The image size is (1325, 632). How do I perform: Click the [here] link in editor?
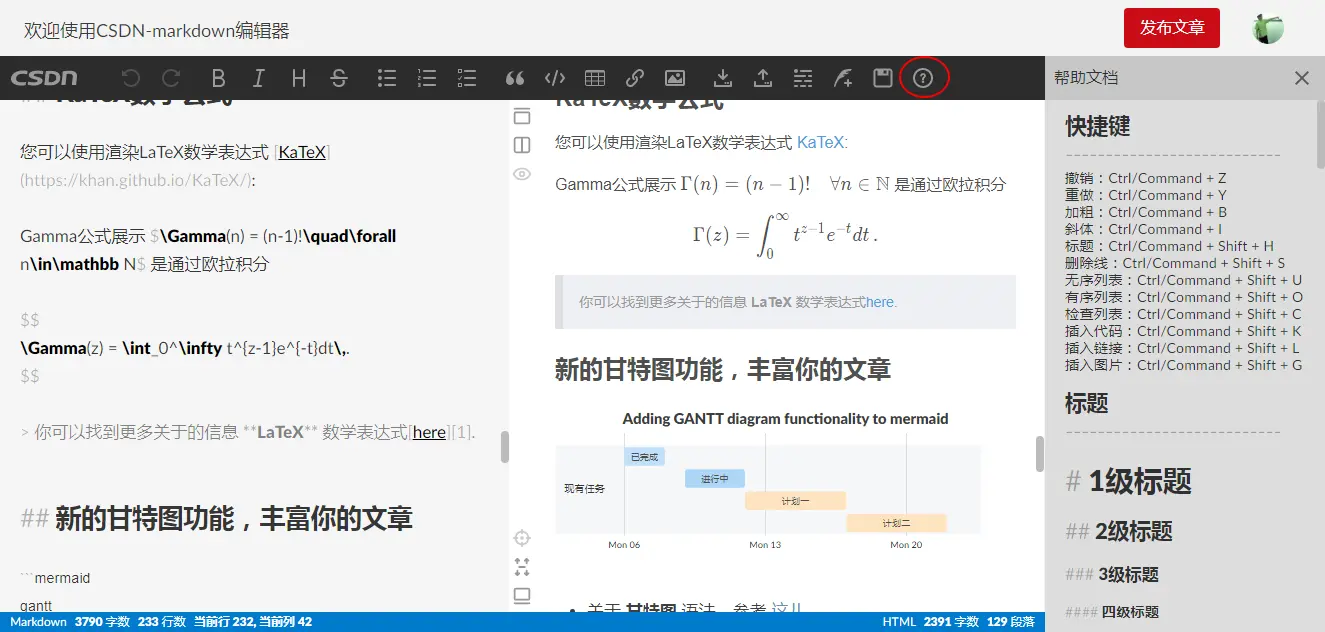[x=430, y=432]
